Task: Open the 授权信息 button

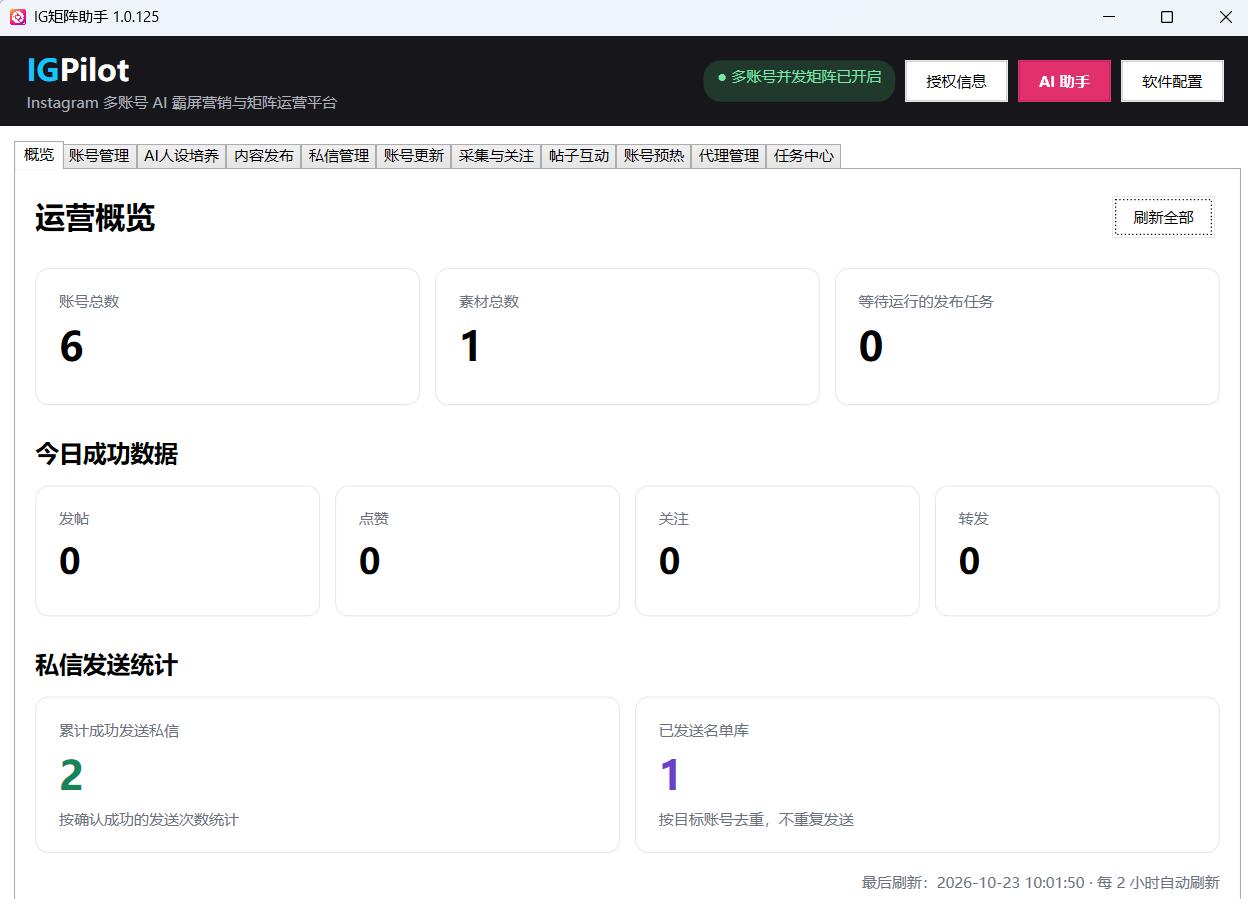Action: tap(956, 81)
